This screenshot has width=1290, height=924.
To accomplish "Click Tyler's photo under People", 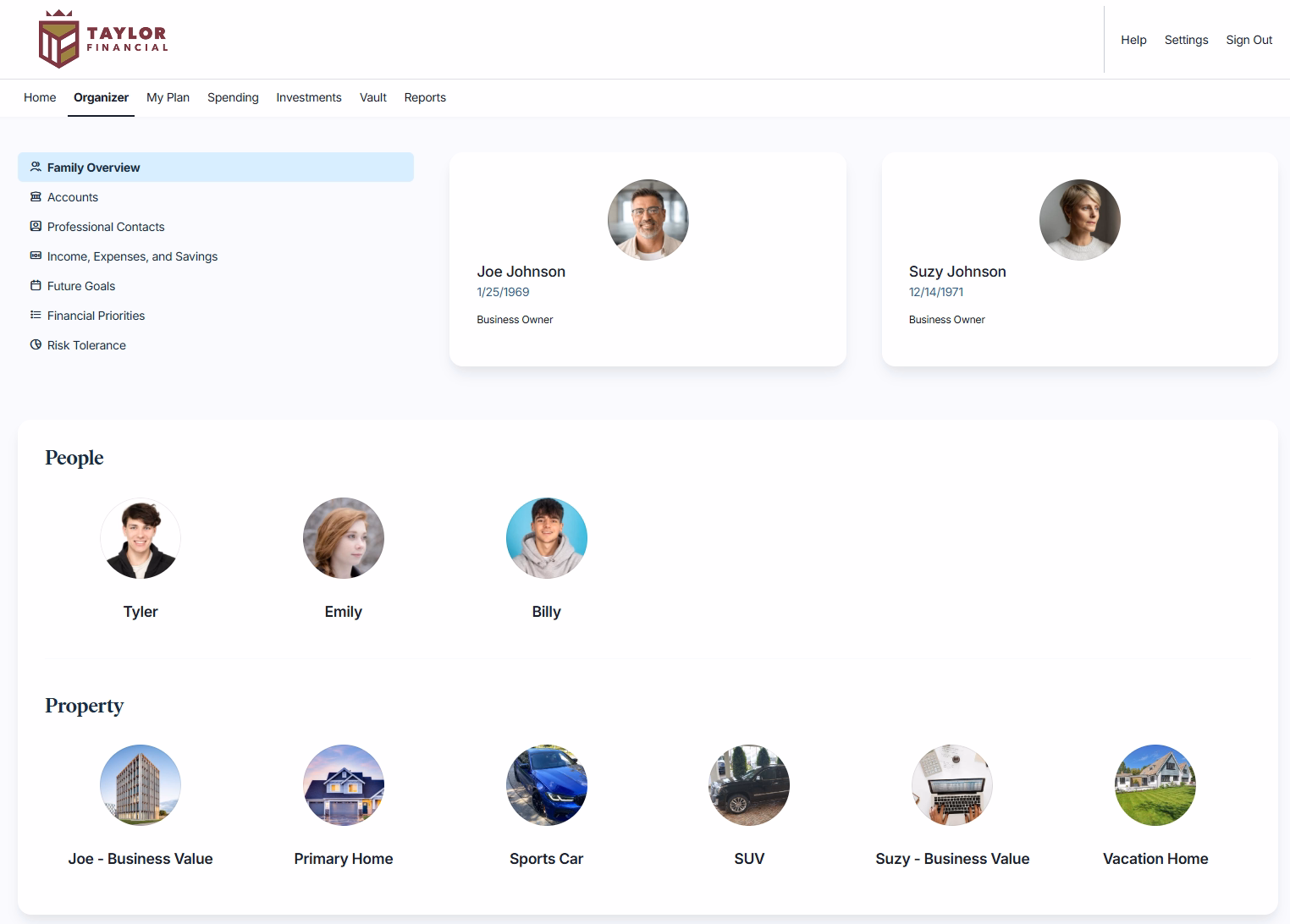I will tap(141, 538).
